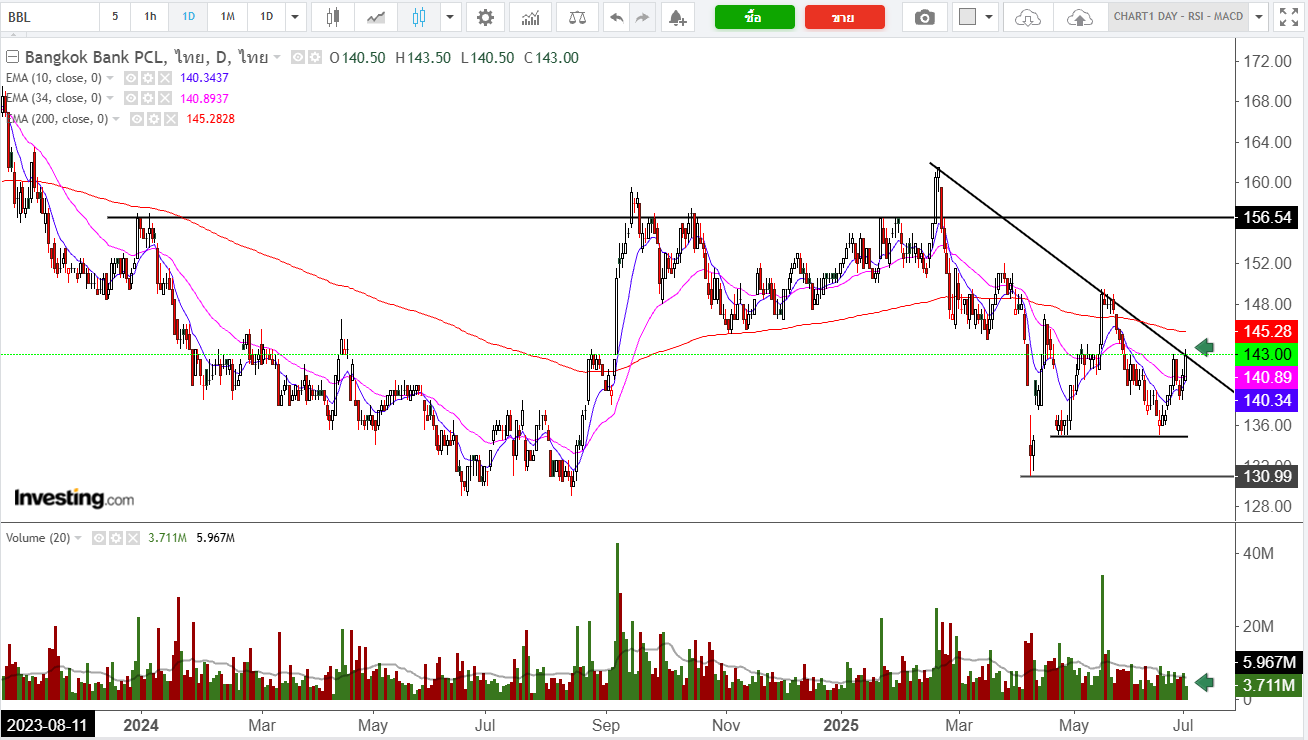1308x740 pixels.
Task: Click the 5.967M volume axis label
Action: pos(1269,662)
